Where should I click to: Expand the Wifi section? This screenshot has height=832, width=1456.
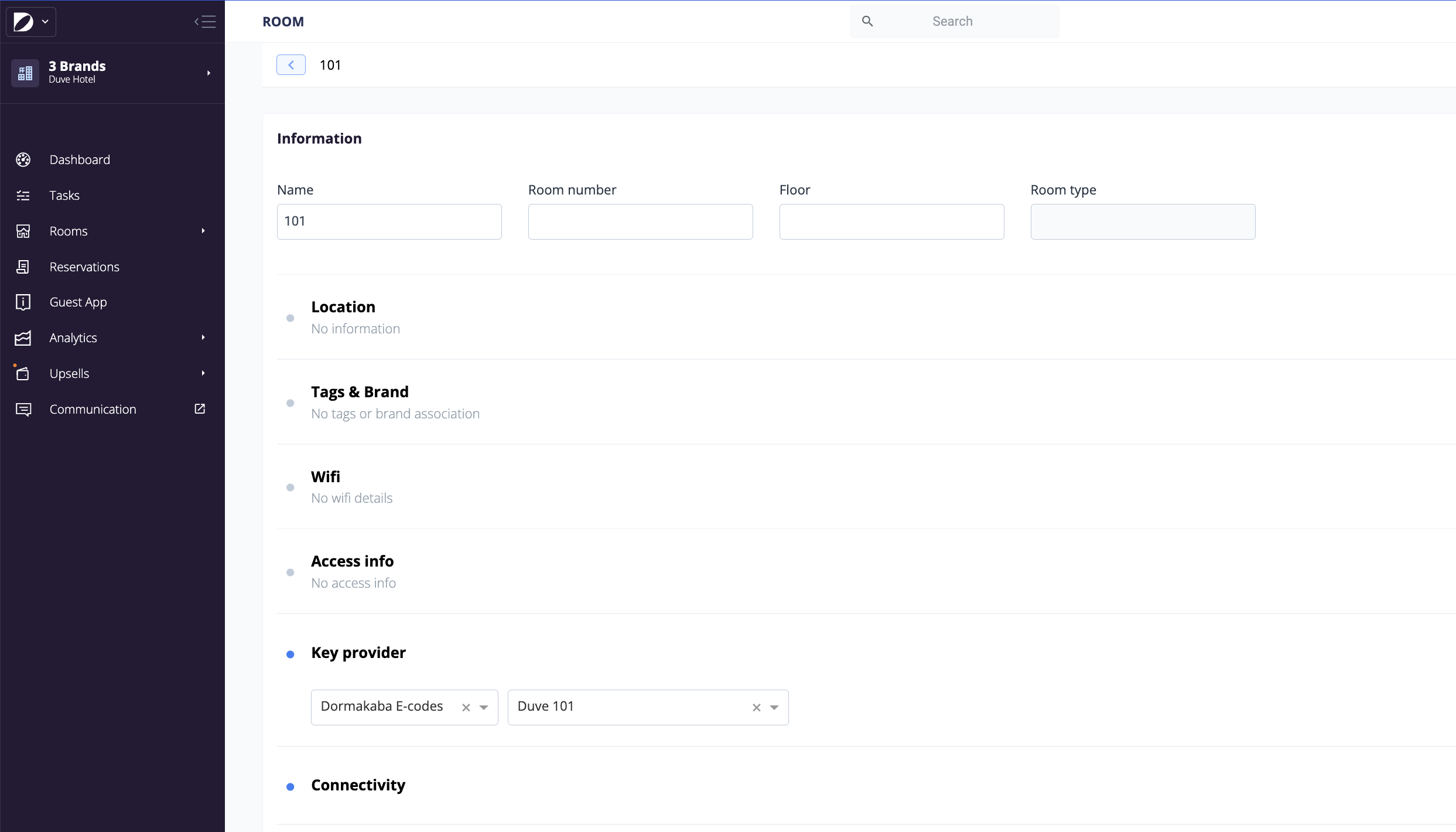[x=326, y=477]
